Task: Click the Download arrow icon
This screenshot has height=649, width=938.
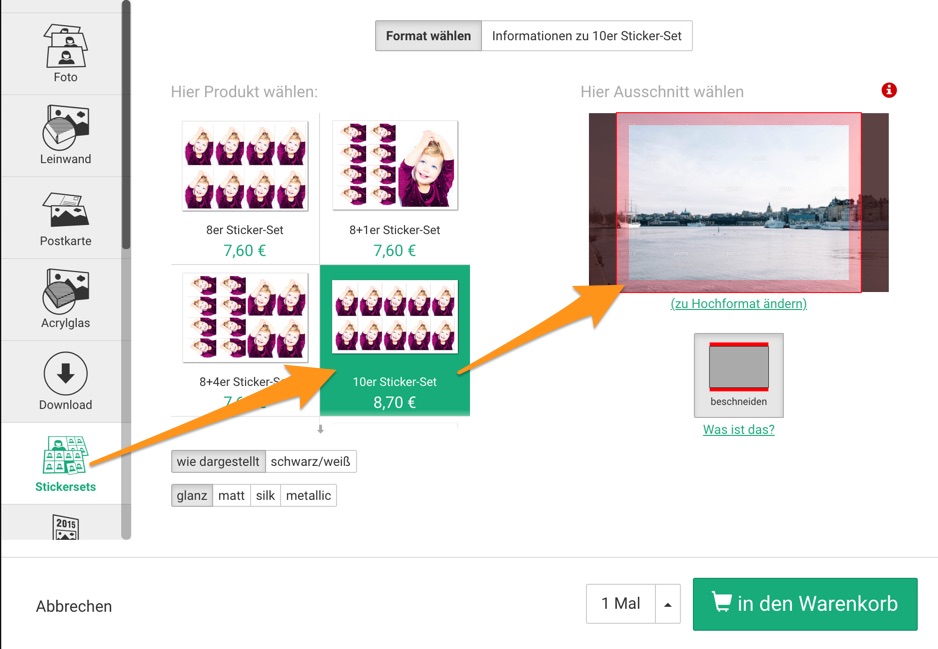Action: 65,374
